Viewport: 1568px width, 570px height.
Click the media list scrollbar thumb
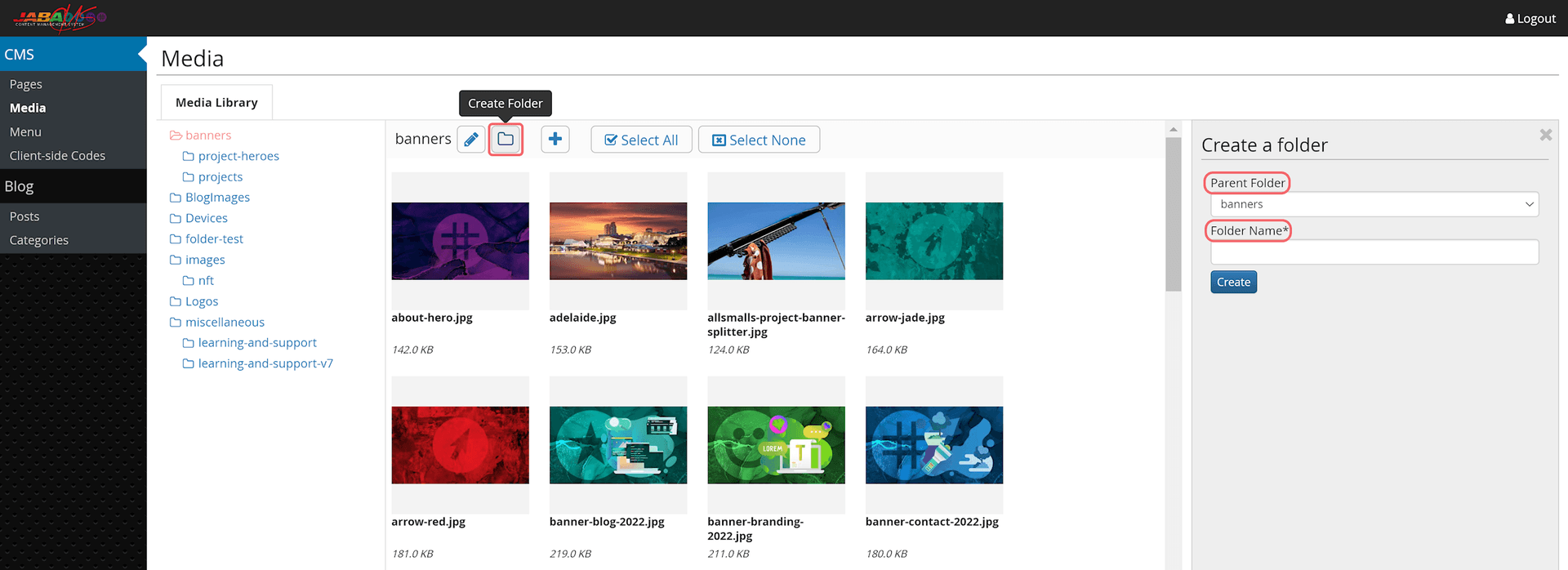point(1174,214)
